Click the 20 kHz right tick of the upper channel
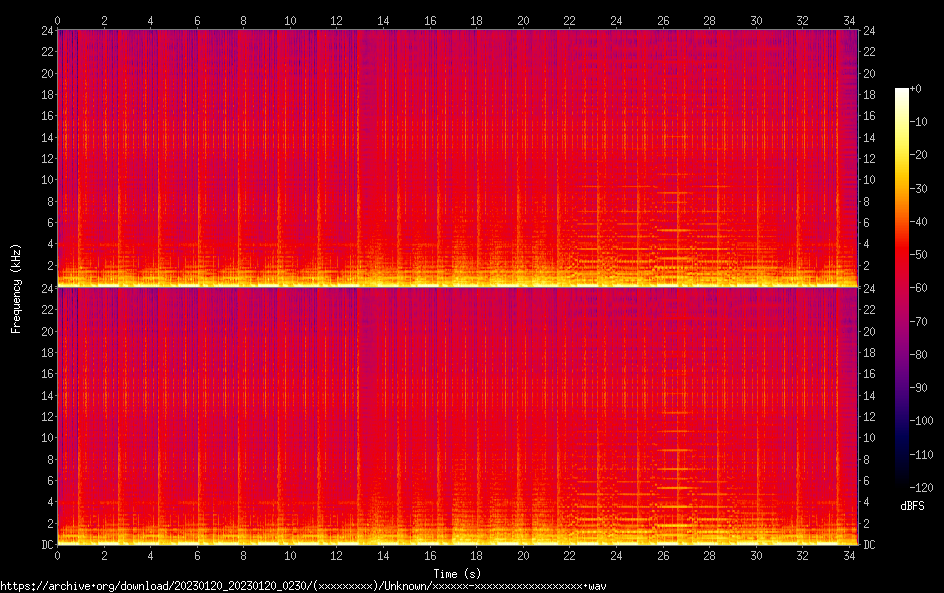This screenshot has width=944, height=593. click(869, 74)
